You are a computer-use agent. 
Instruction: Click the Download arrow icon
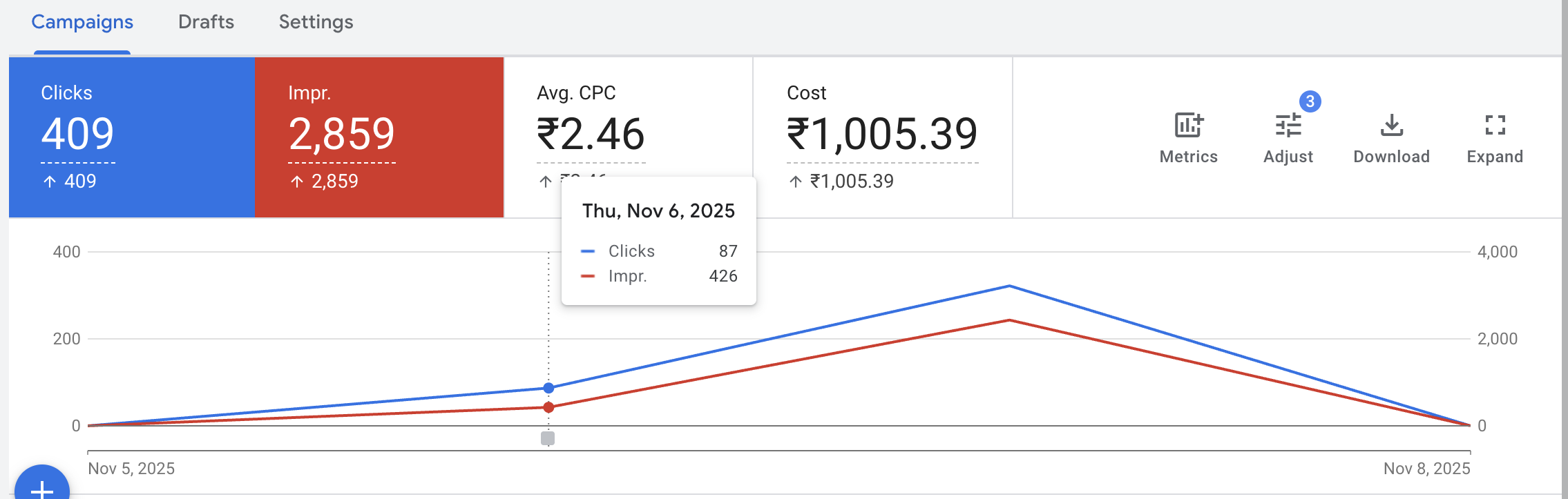(1391, 126)
